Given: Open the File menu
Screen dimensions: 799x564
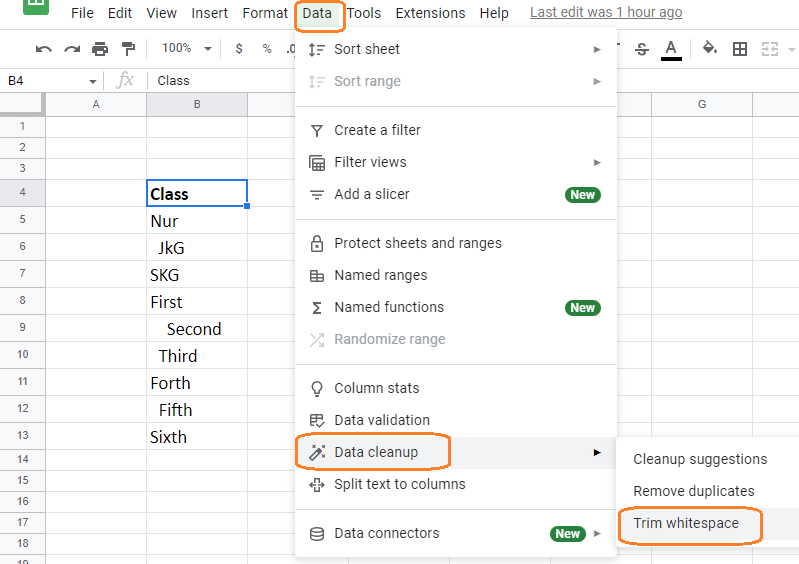Looking at the screenshot, I should (82, 13).
